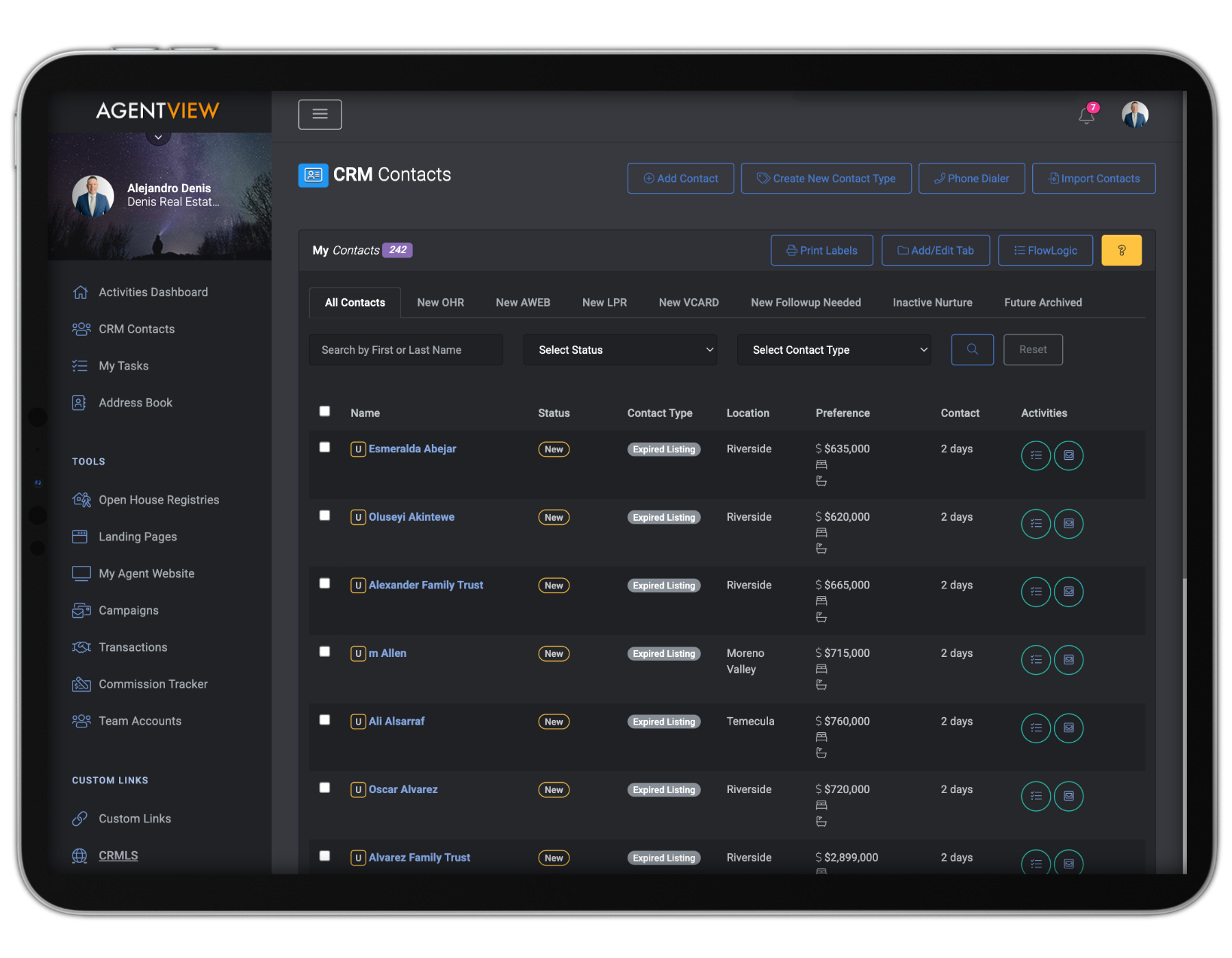Click the search magnifier button
Screen dimensions: 1232x958
[972, 350]
